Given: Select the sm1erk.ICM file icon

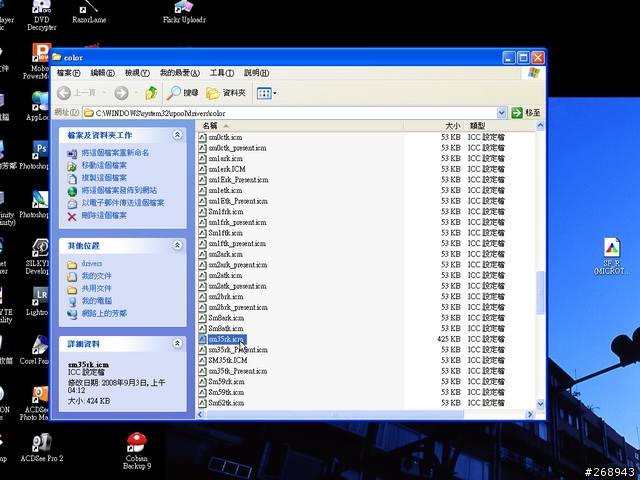Looking at the screenshot, I should click(x=202, y=169).
